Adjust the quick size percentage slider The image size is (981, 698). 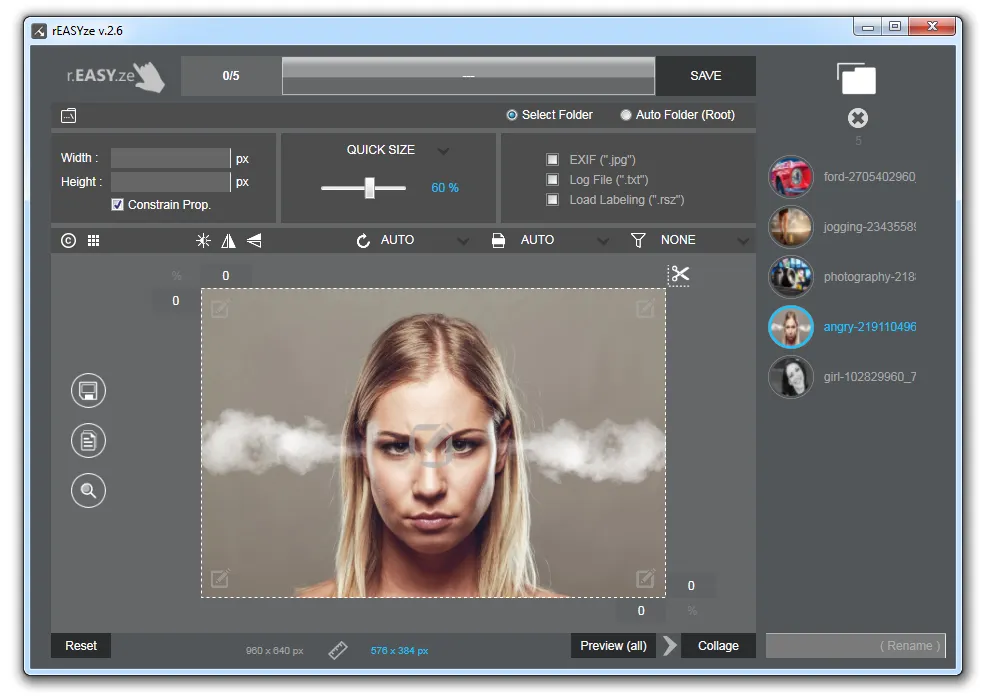point(370,188)
